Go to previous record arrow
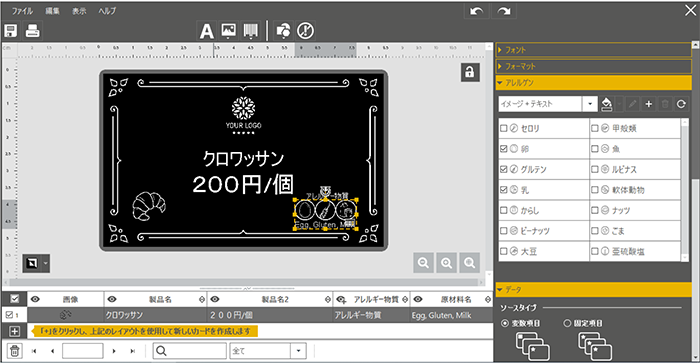 pyautogui.click(x=53, y=351)
